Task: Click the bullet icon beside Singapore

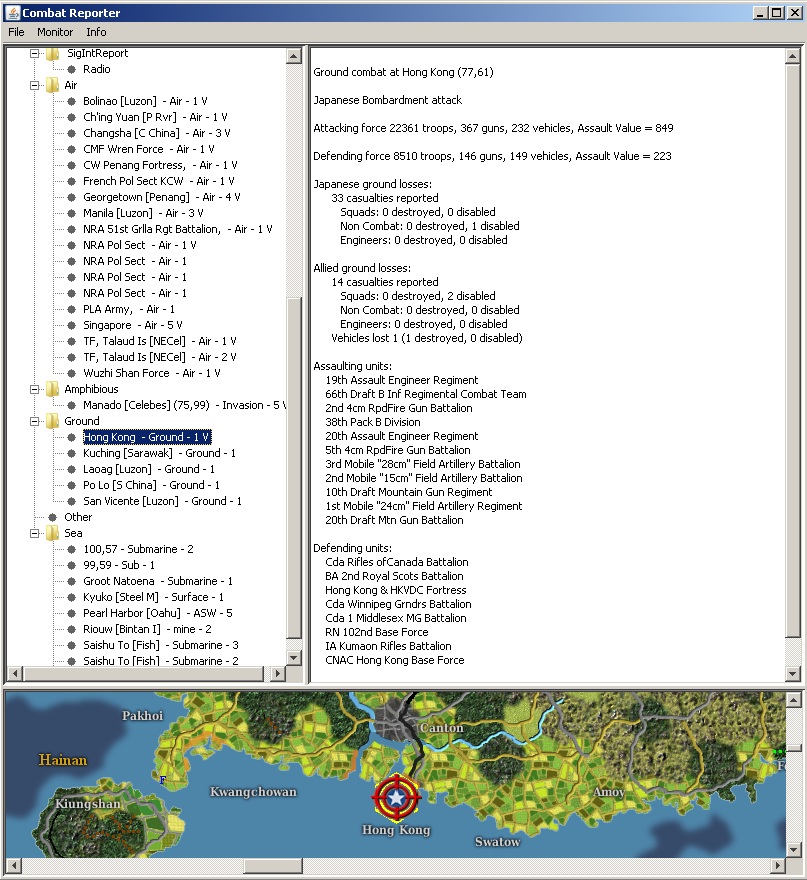Action: tap(72, 325)
